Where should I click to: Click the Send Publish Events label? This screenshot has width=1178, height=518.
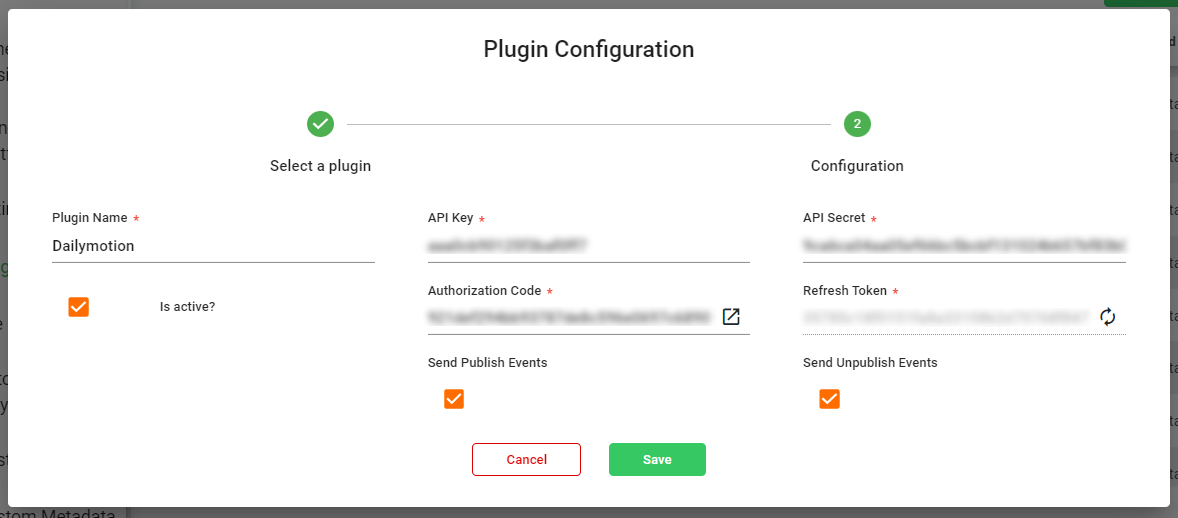click(x=487, y=363)
